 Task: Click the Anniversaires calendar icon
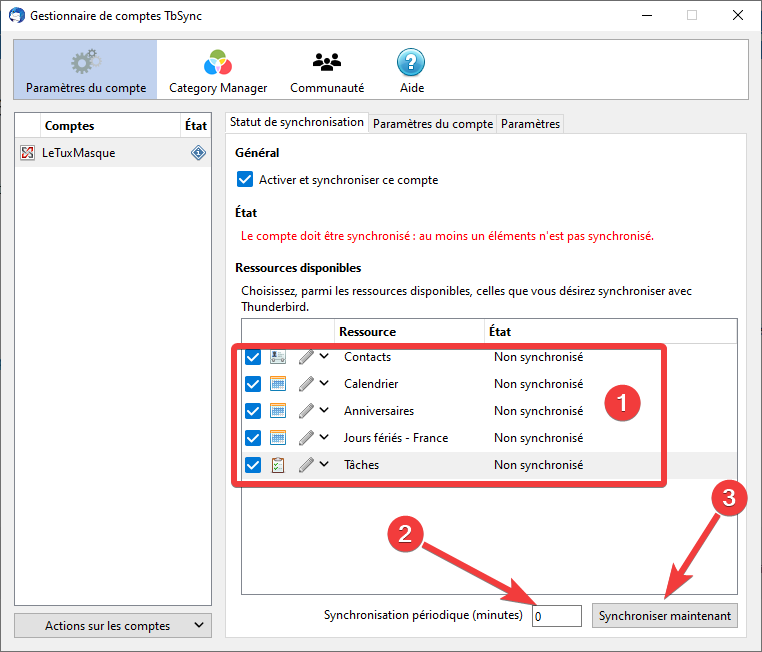point(278,411)
